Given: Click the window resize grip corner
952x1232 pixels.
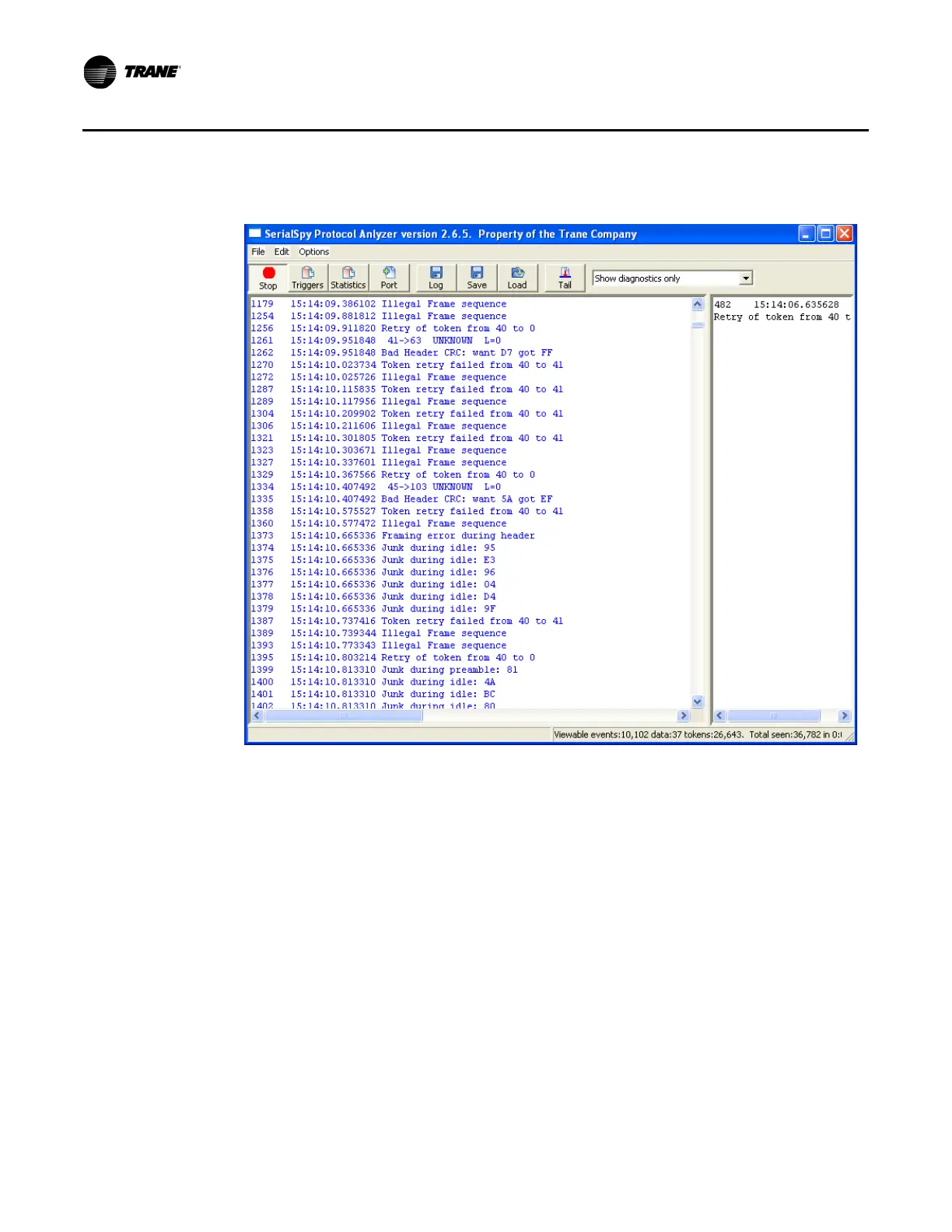Looking at the screenshot, I should pyautogui.click(x=849, y=736).
